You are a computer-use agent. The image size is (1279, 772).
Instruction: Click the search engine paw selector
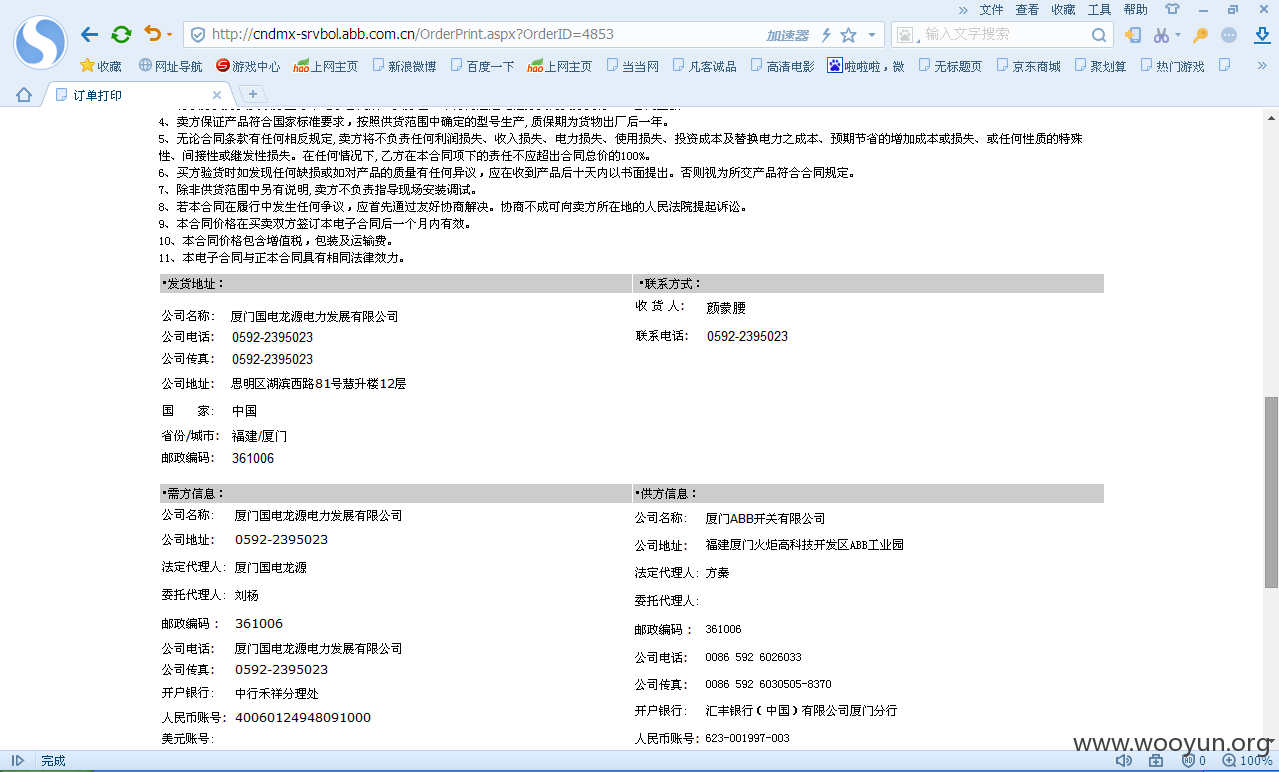pos(906,35)
